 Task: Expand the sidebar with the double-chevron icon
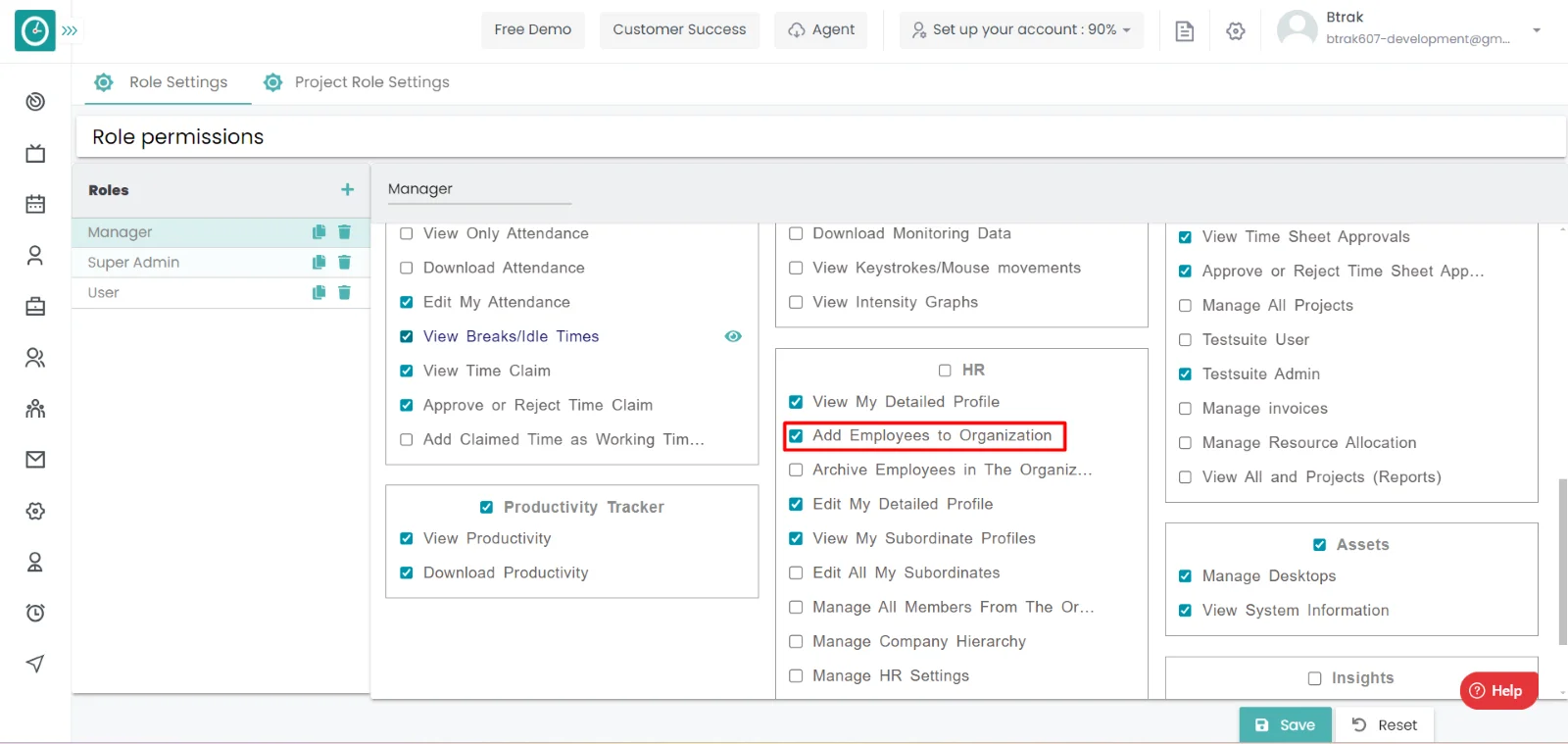(x=70, y=31)
